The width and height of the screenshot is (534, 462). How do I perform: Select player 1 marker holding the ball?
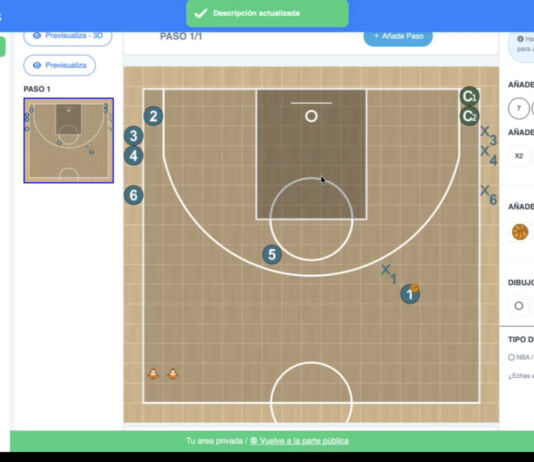point(410,294)
